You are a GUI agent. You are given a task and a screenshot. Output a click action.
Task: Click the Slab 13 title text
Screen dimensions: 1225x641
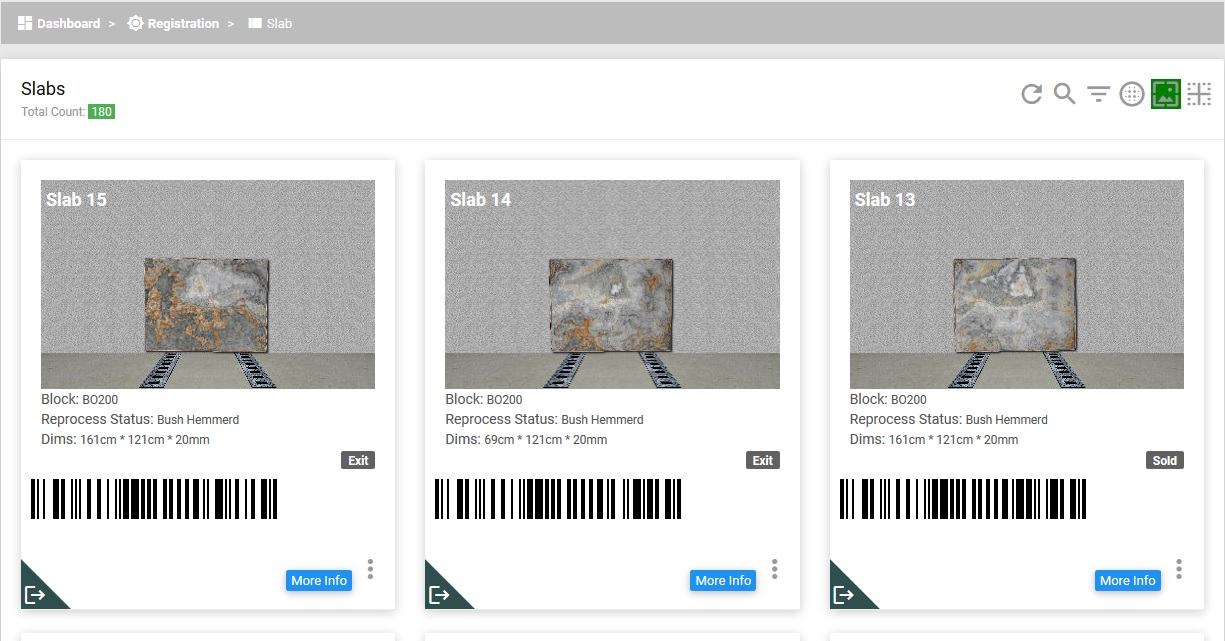click(885, 200)
